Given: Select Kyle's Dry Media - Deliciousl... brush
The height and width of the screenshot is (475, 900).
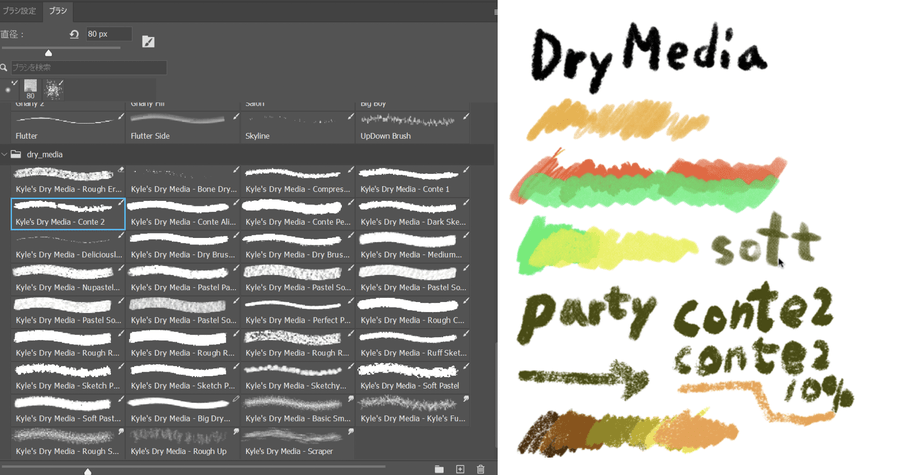Looking at the screenshot, I should pos(68,246).
